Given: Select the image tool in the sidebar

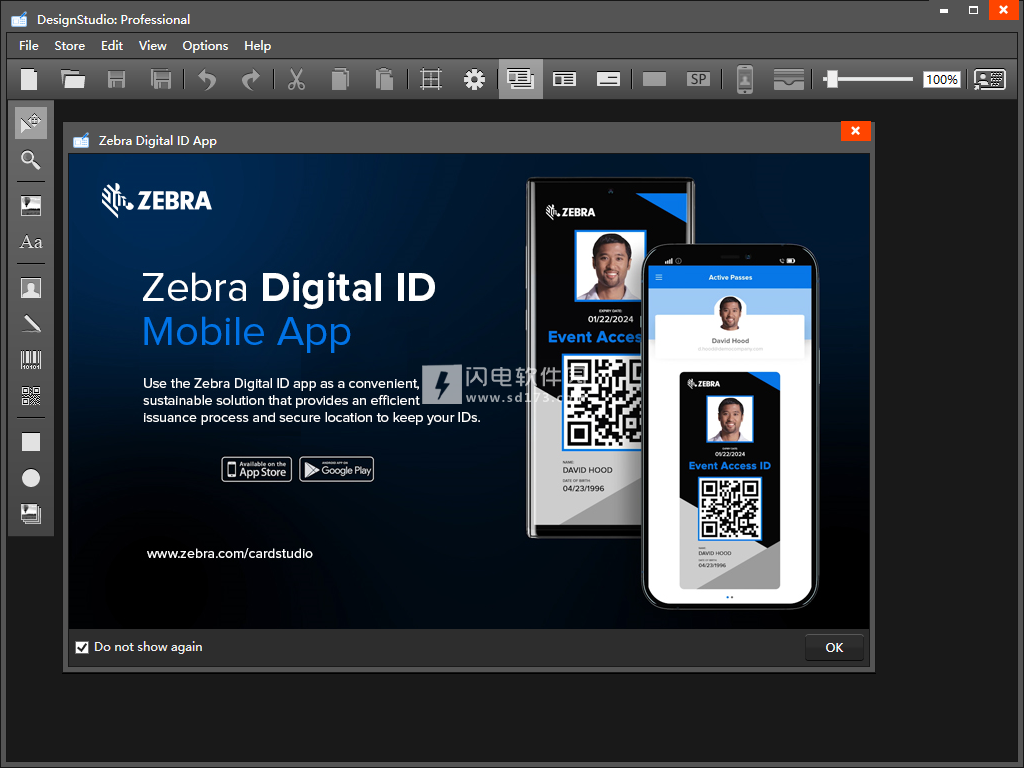Looking at the screenshot, I should click(x=31, y=205).
